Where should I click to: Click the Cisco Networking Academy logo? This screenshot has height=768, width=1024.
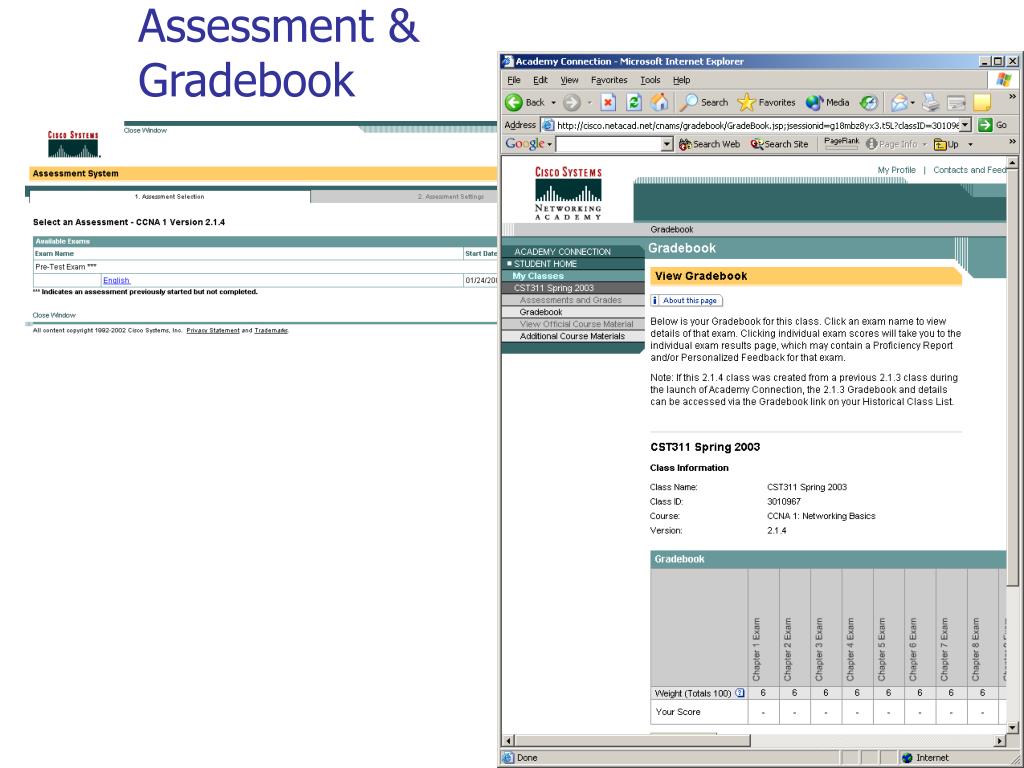point(568,193)
